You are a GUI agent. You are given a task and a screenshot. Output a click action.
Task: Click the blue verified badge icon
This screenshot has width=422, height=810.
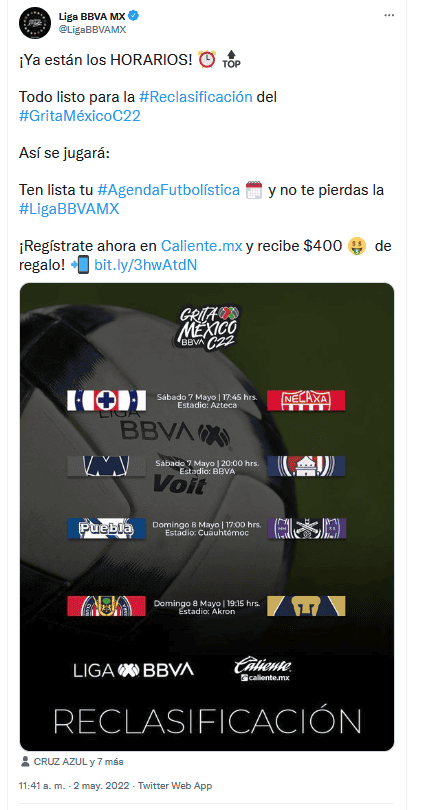point(134,17)
